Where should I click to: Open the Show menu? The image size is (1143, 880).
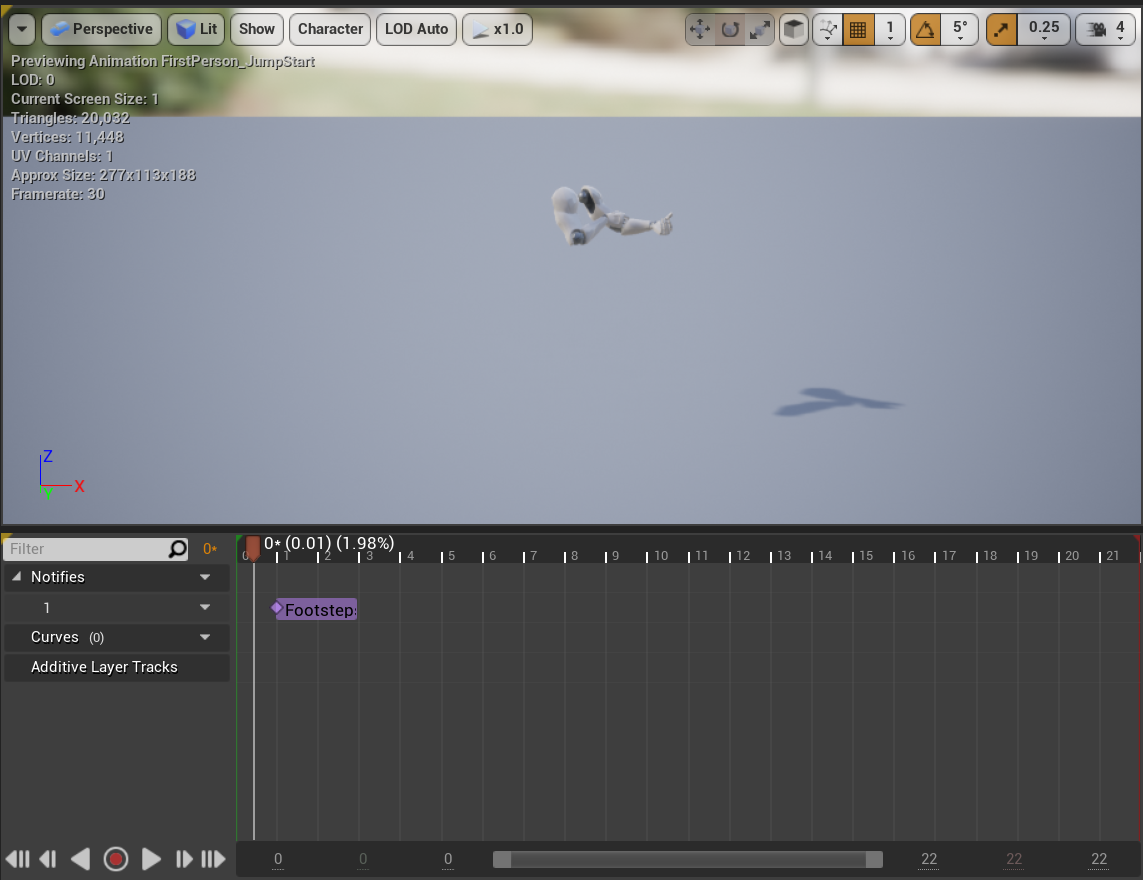257,29
